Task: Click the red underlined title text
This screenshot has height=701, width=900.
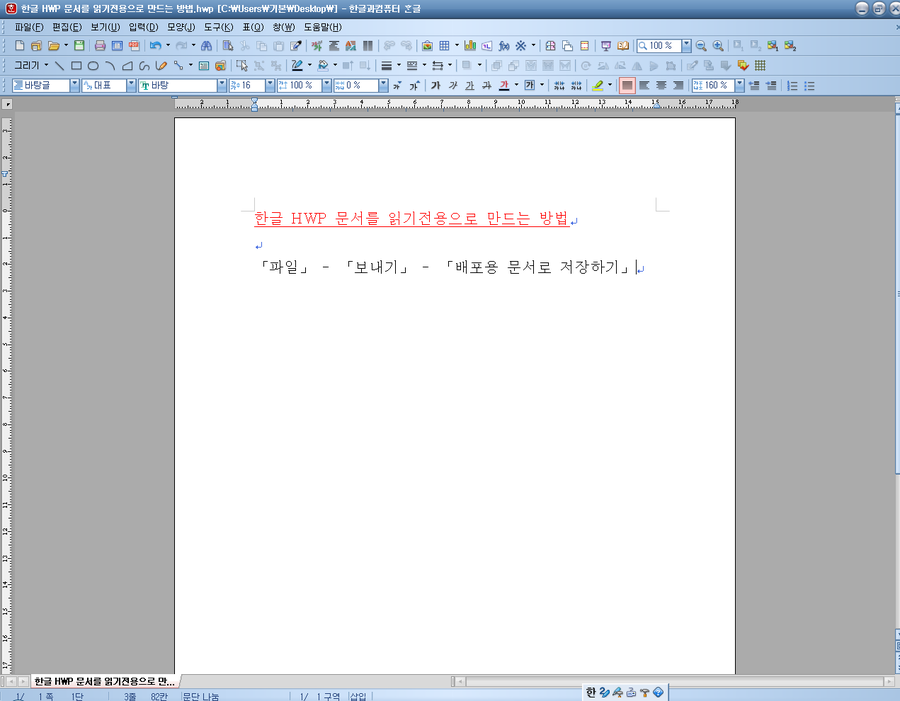Action: (412, 218)
